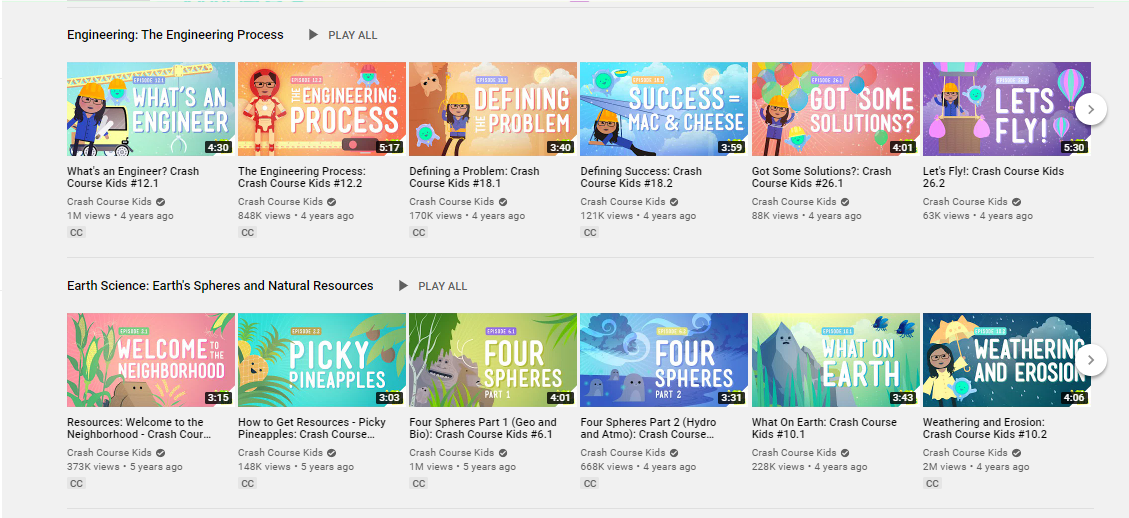1129x518 pixels.
Task: Click title Defining Success: Crash Course Kids #18.2
Action: (x=642, y=177)
